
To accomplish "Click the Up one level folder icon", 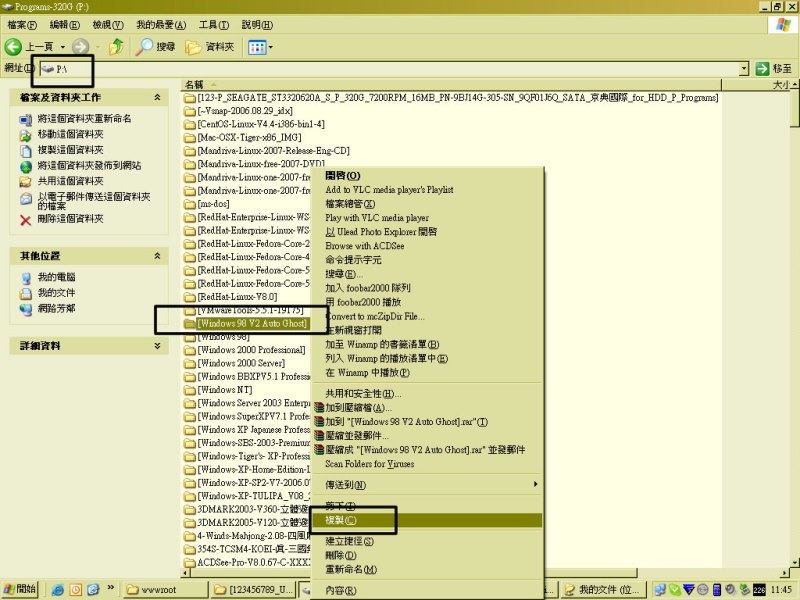I will pyautogui.click(x=116, y=47).
